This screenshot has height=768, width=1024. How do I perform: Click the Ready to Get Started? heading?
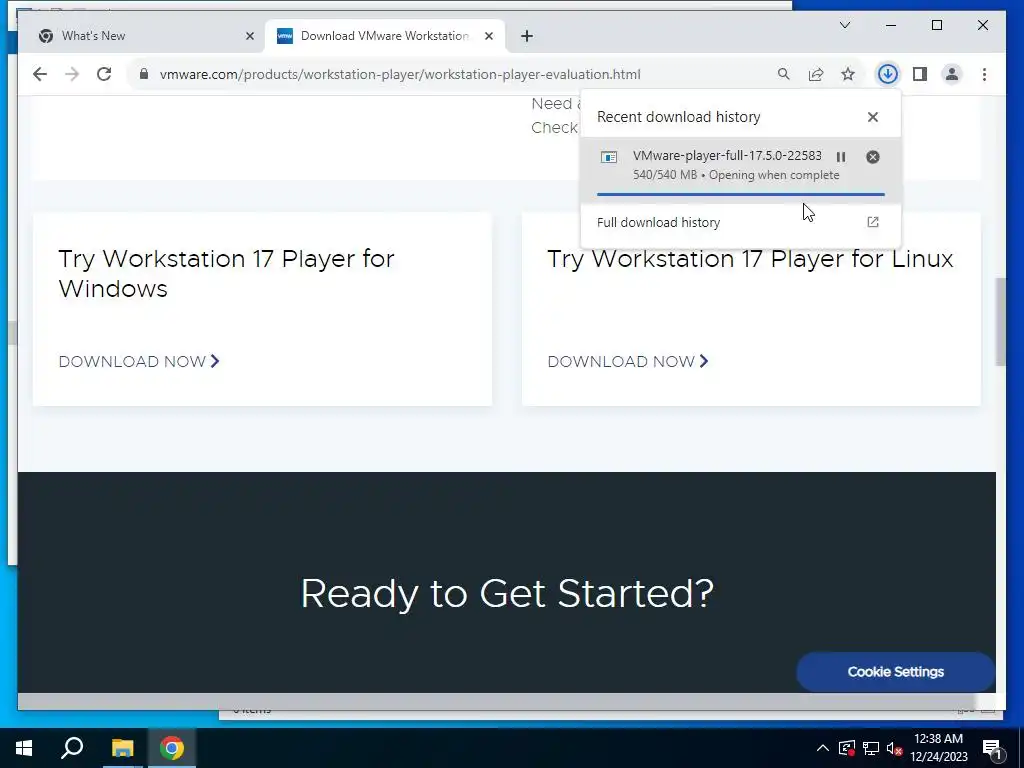(x=507, y=593)
